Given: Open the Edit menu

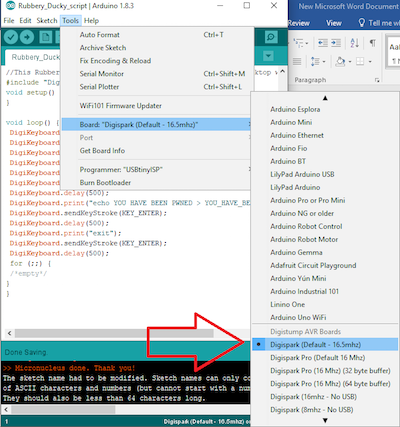Looking at the screenshot, I should pos(25,21).
